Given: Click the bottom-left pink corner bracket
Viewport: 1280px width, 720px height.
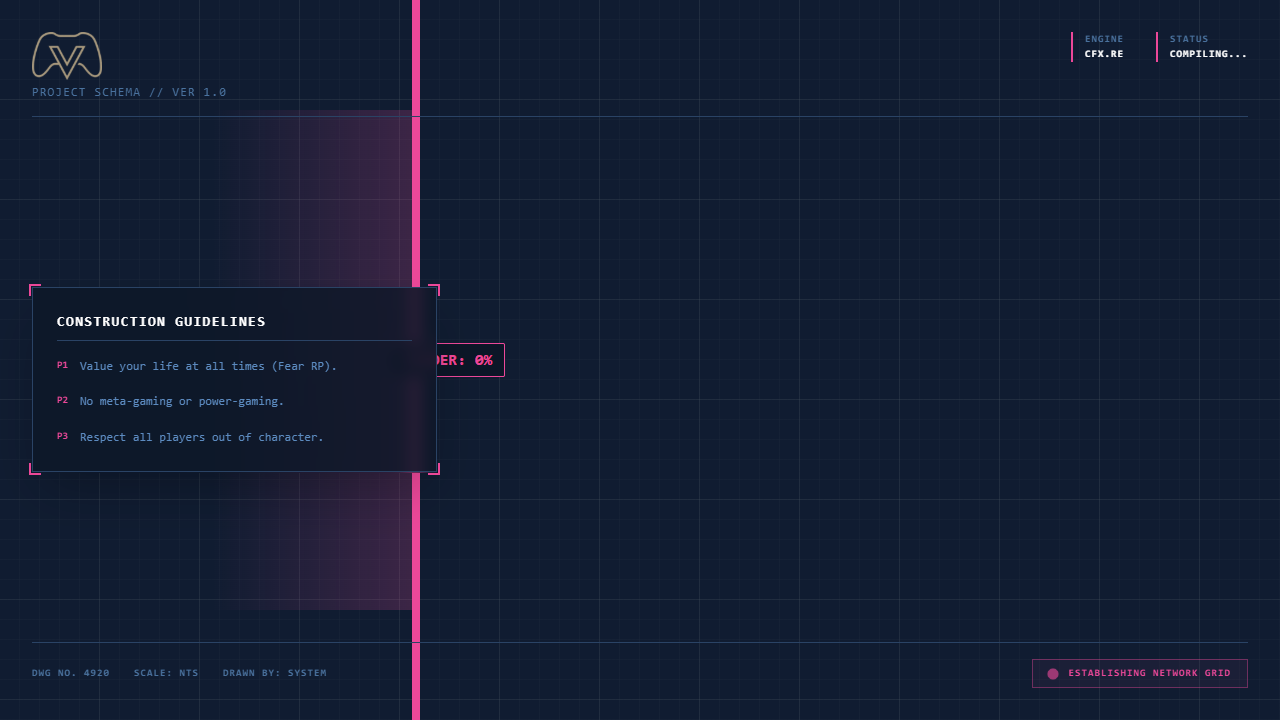Looking at the screenshot, I should [35, 469].
